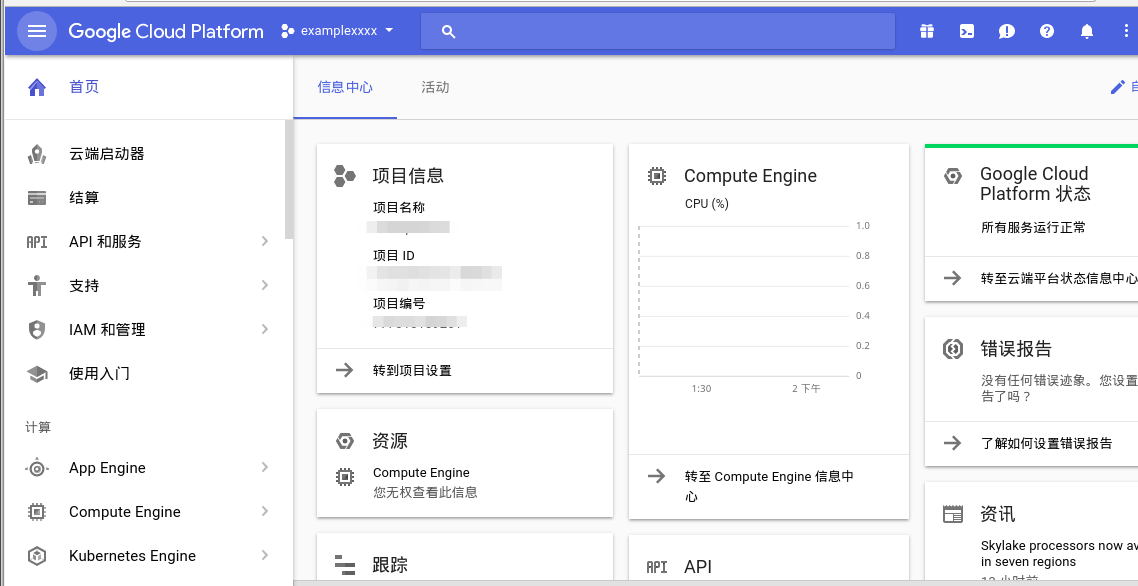Expand the Compute Engine sidebar chevron
Viewport: 1138px width, 586px height.
(x=265, y=511)
